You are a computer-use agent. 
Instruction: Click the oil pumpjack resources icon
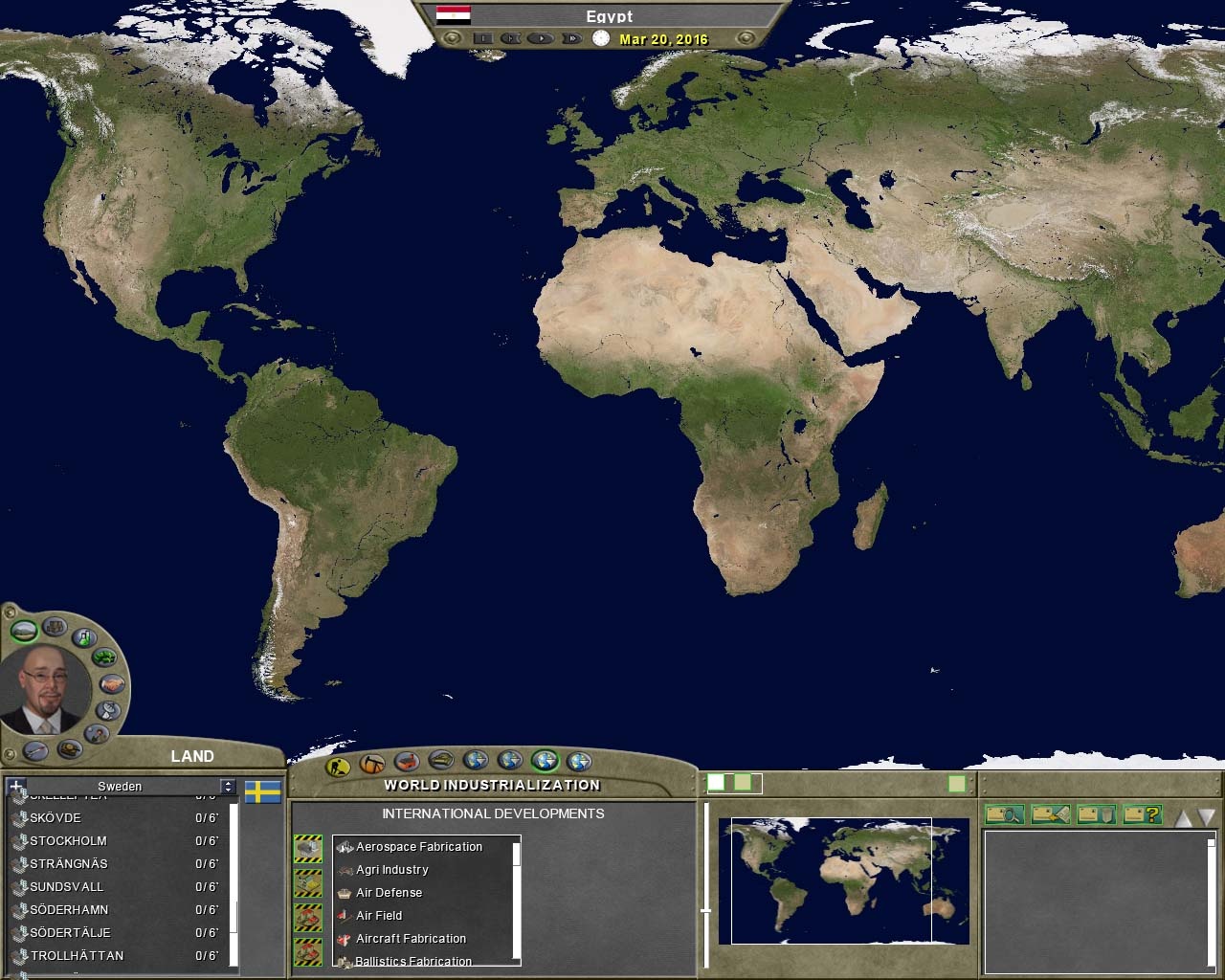pos(371,764)
